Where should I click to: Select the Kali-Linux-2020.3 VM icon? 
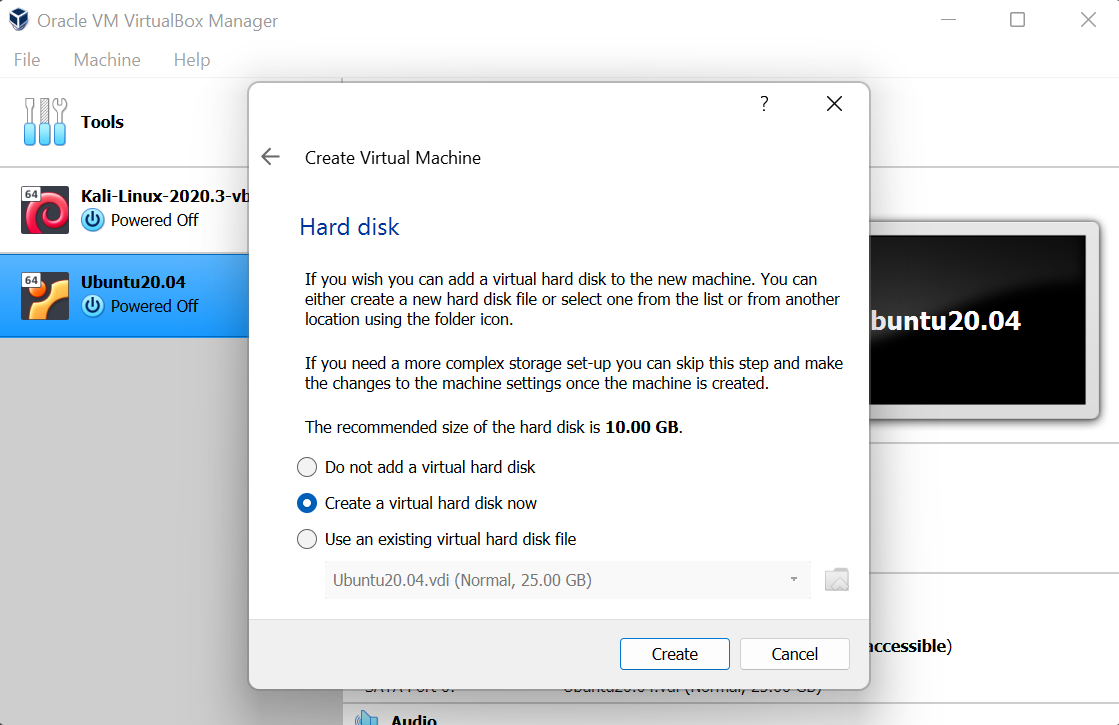44,208
